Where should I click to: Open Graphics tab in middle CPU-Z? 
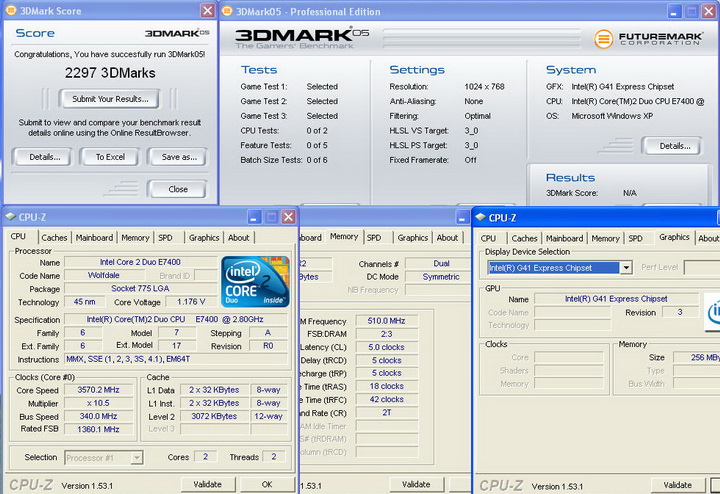click(412, 238)
